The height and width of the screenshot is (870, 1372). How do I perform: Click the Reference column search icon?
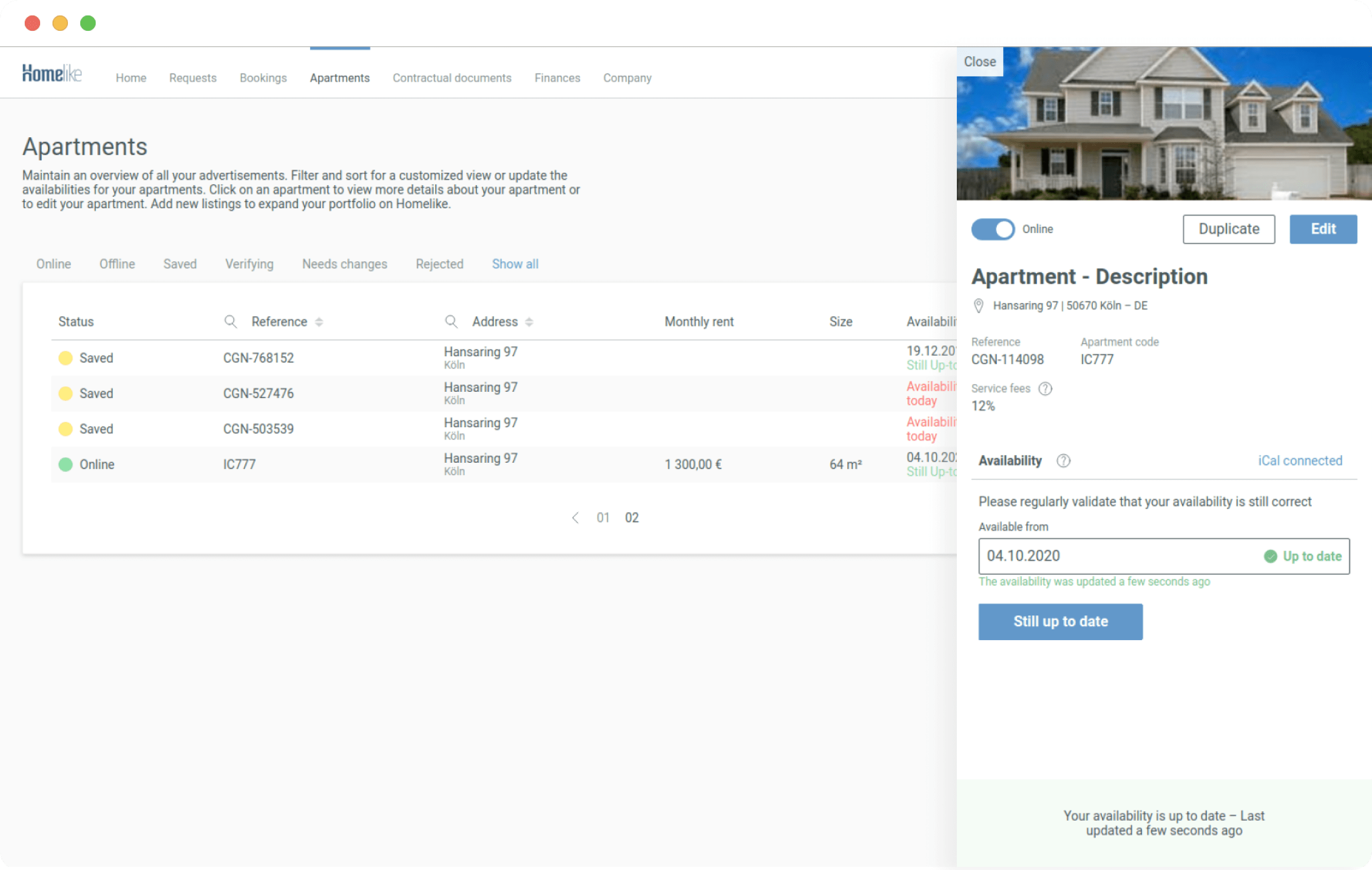(x=230, y=322)
